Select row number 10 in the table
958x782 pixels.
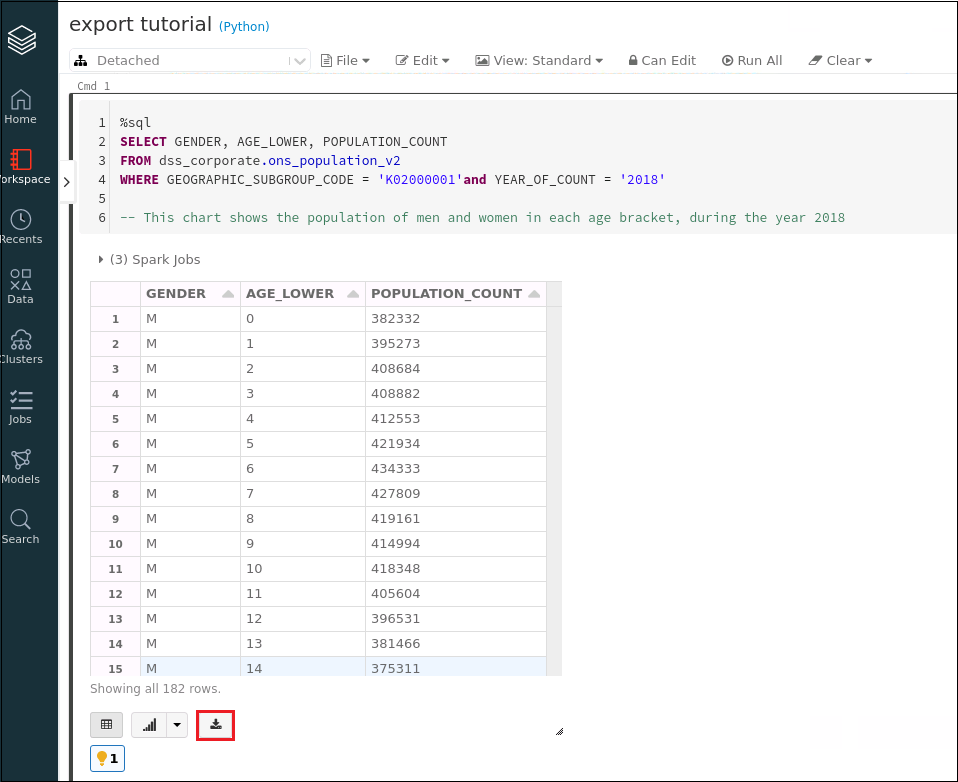pyautogui.click(x=115, y=544)
